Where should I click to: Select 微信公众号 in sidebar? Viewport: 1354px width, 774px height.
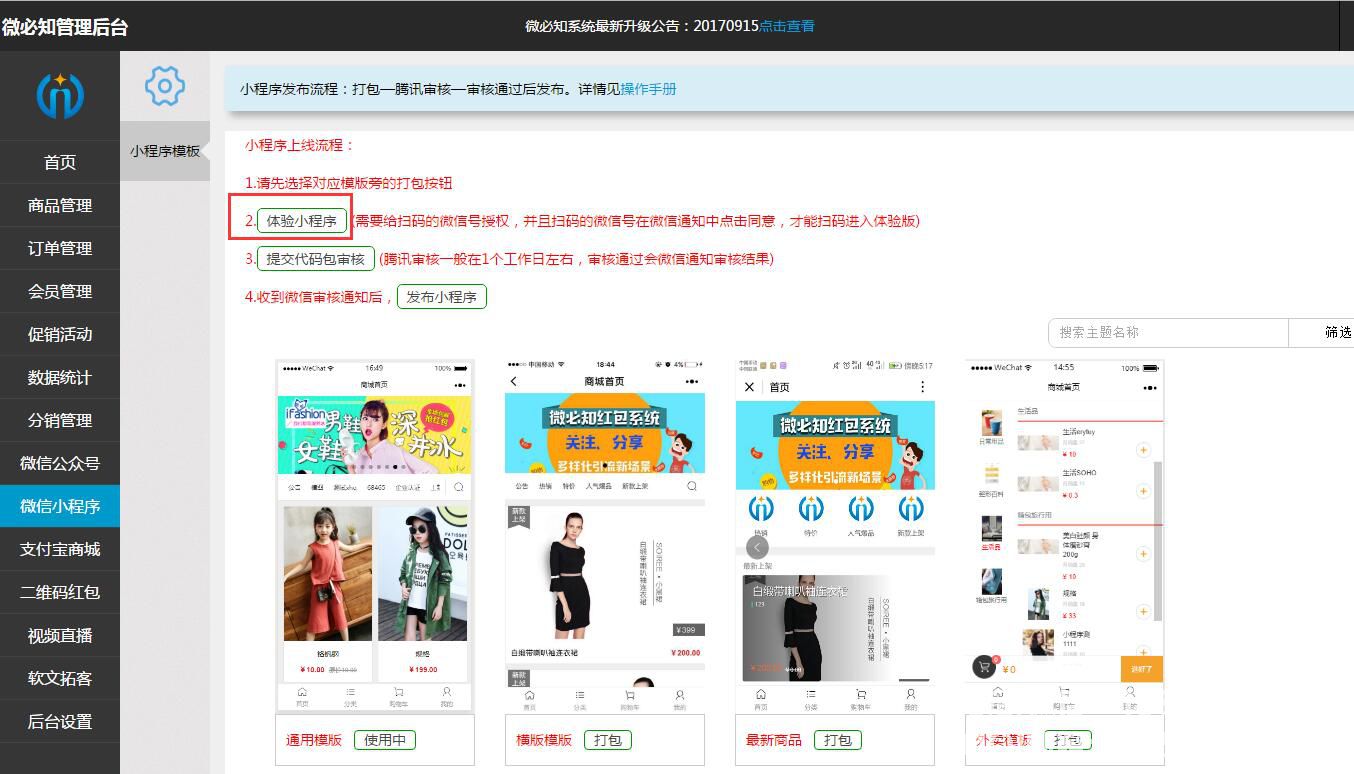coord(60,463)
